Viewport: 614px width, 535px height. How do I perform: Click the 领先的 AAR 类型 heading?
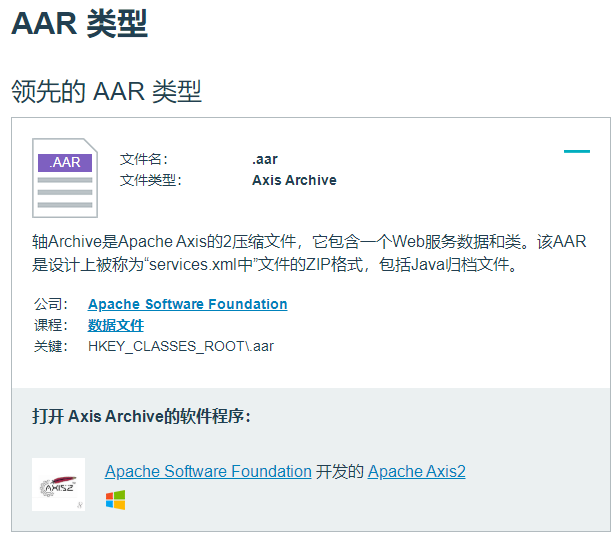point(107,91)
